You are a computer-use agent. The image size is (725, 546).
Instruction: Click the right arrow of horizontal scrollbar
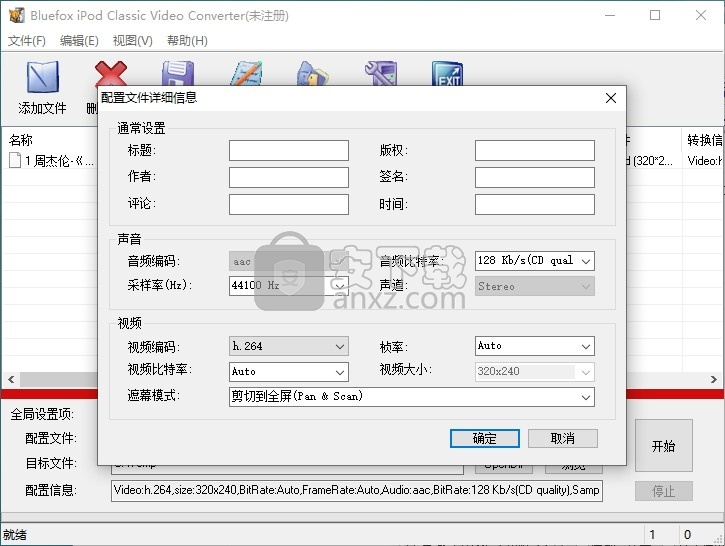coord(713,380)
